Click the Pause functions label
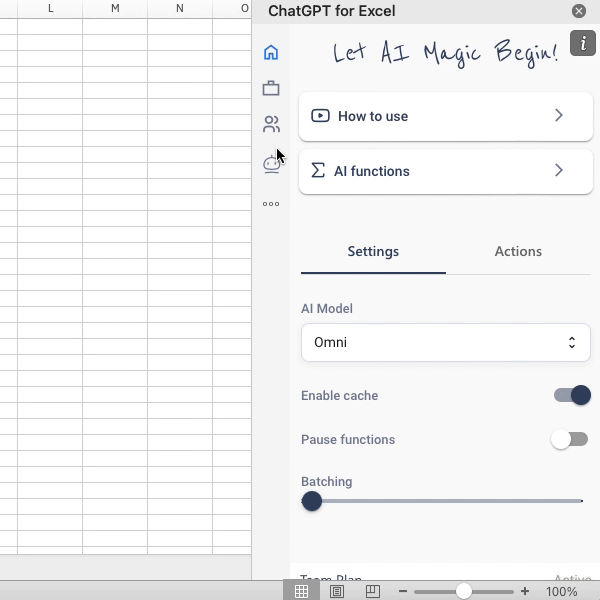 point(348,439)
